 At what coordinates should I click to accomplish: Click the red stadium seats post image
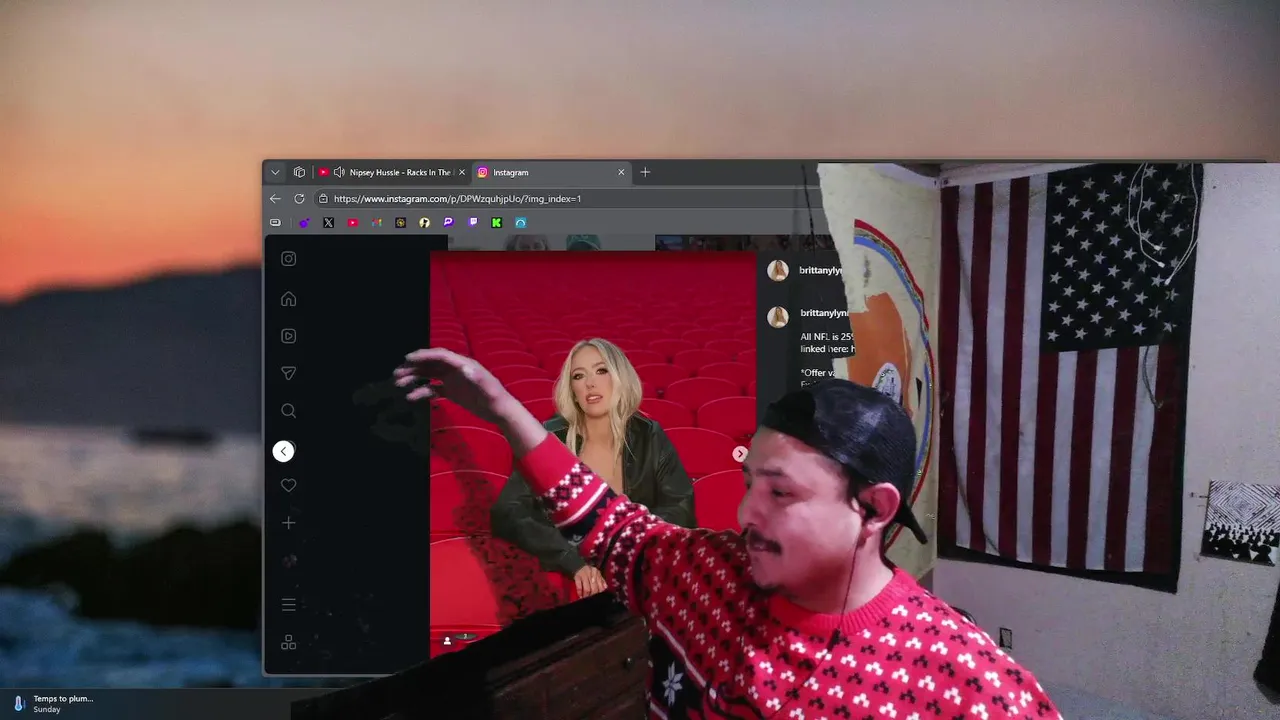[x=593, y=455]
